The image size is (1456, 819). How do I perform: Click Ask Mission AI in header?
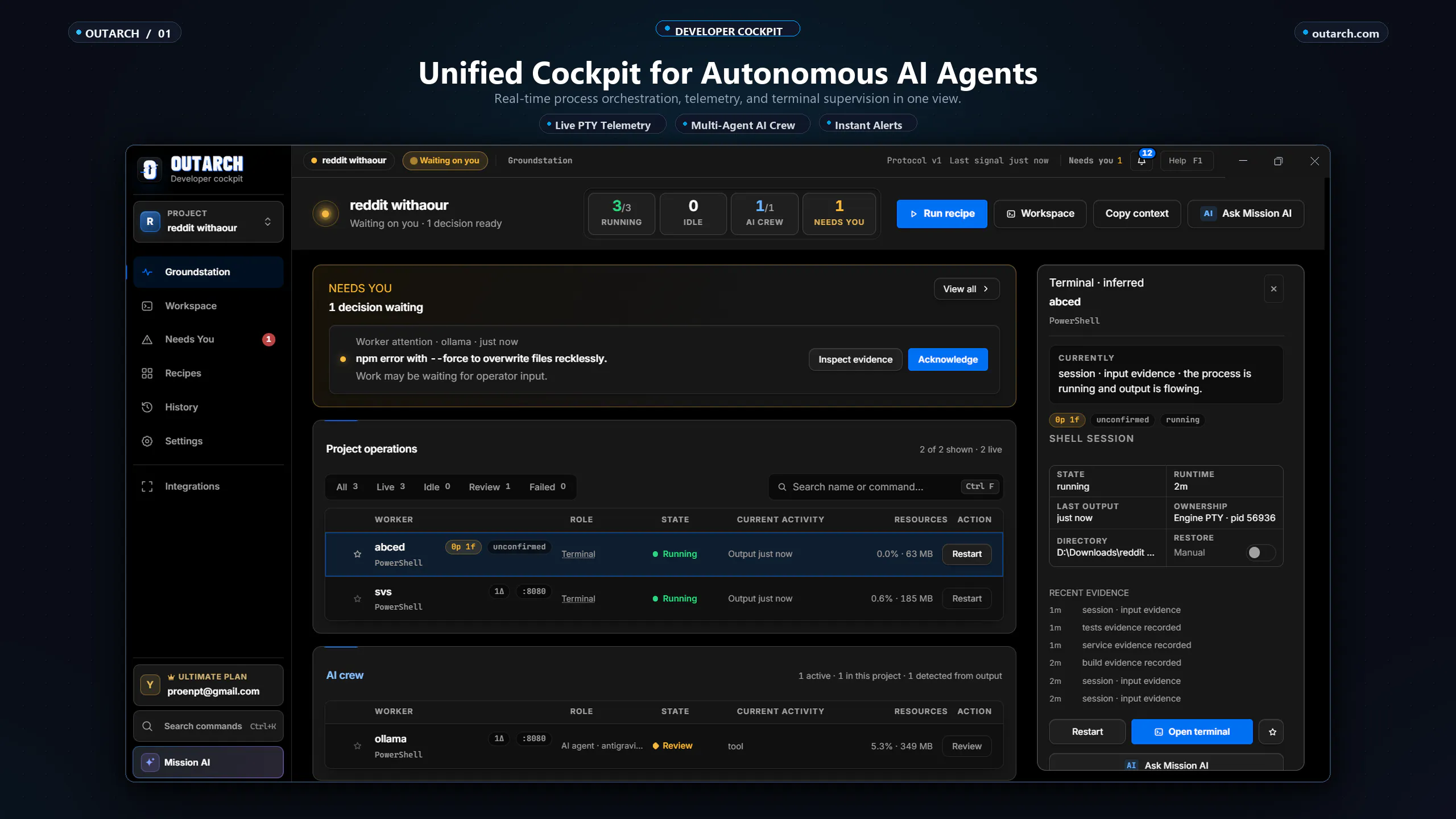tap(1246, 214)
